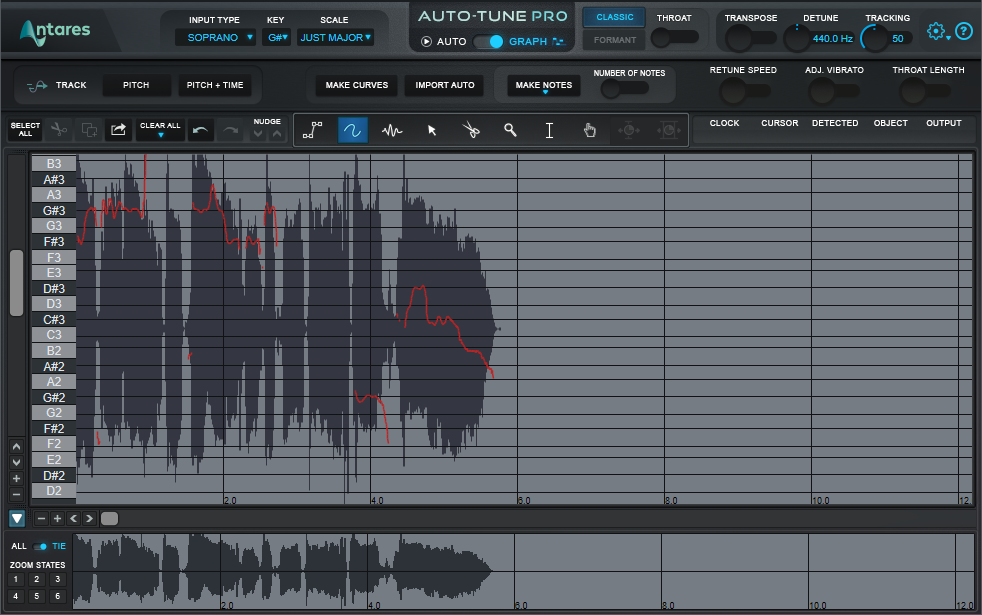982x615 pixels.
Task: Open Scale Just Major dropdown
Action: tap(336, 38)
